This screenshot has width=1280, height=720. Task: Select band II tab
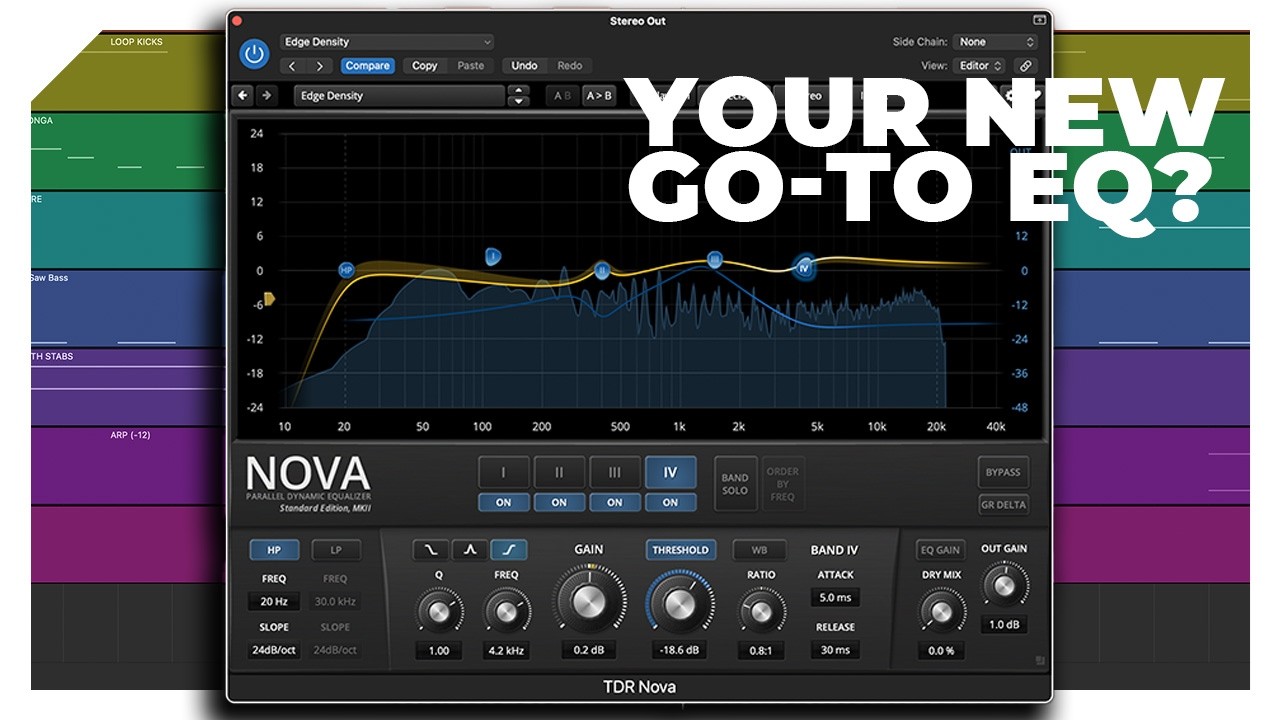click(559, 473)
